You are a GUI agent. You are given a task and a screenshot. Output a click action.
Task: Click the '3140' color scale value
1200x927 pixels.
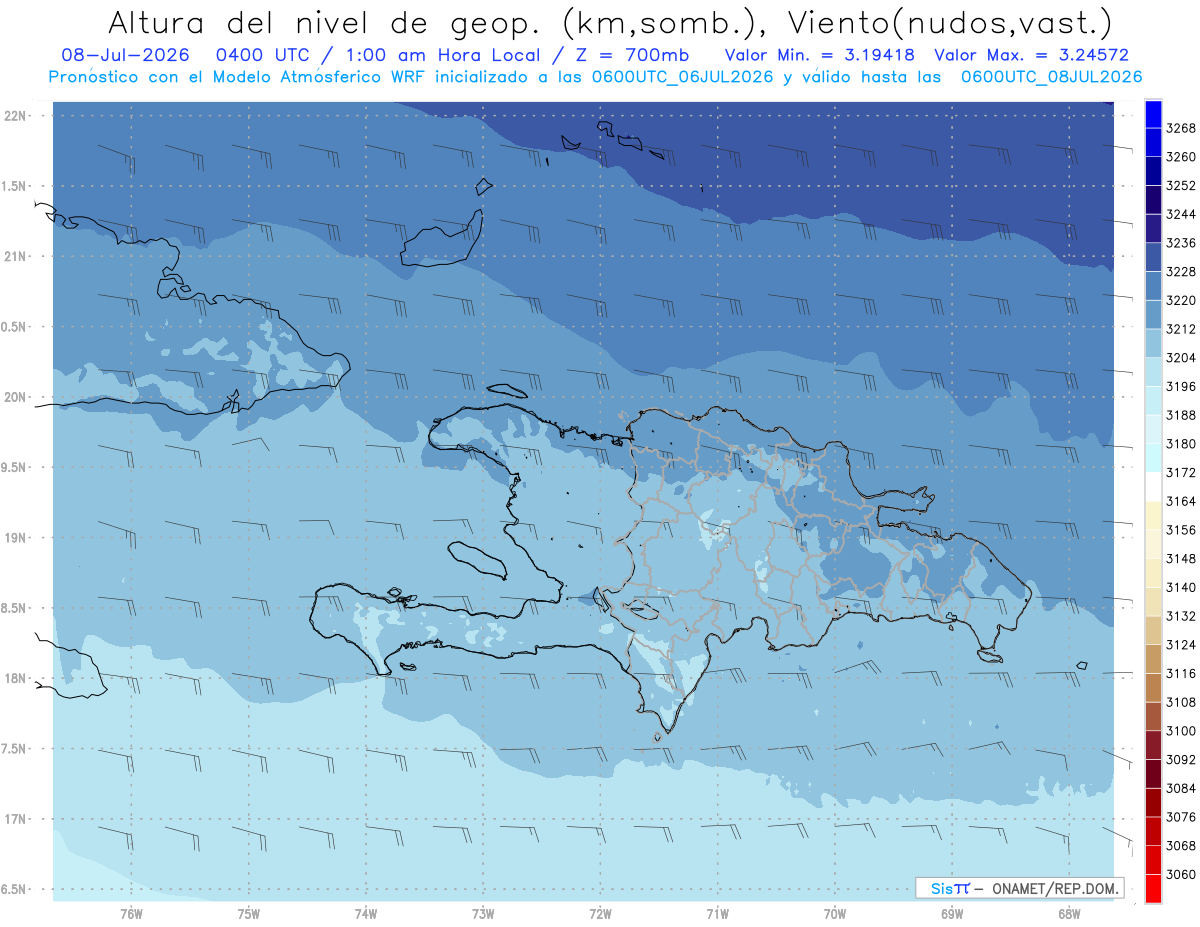coord(1181,587)
